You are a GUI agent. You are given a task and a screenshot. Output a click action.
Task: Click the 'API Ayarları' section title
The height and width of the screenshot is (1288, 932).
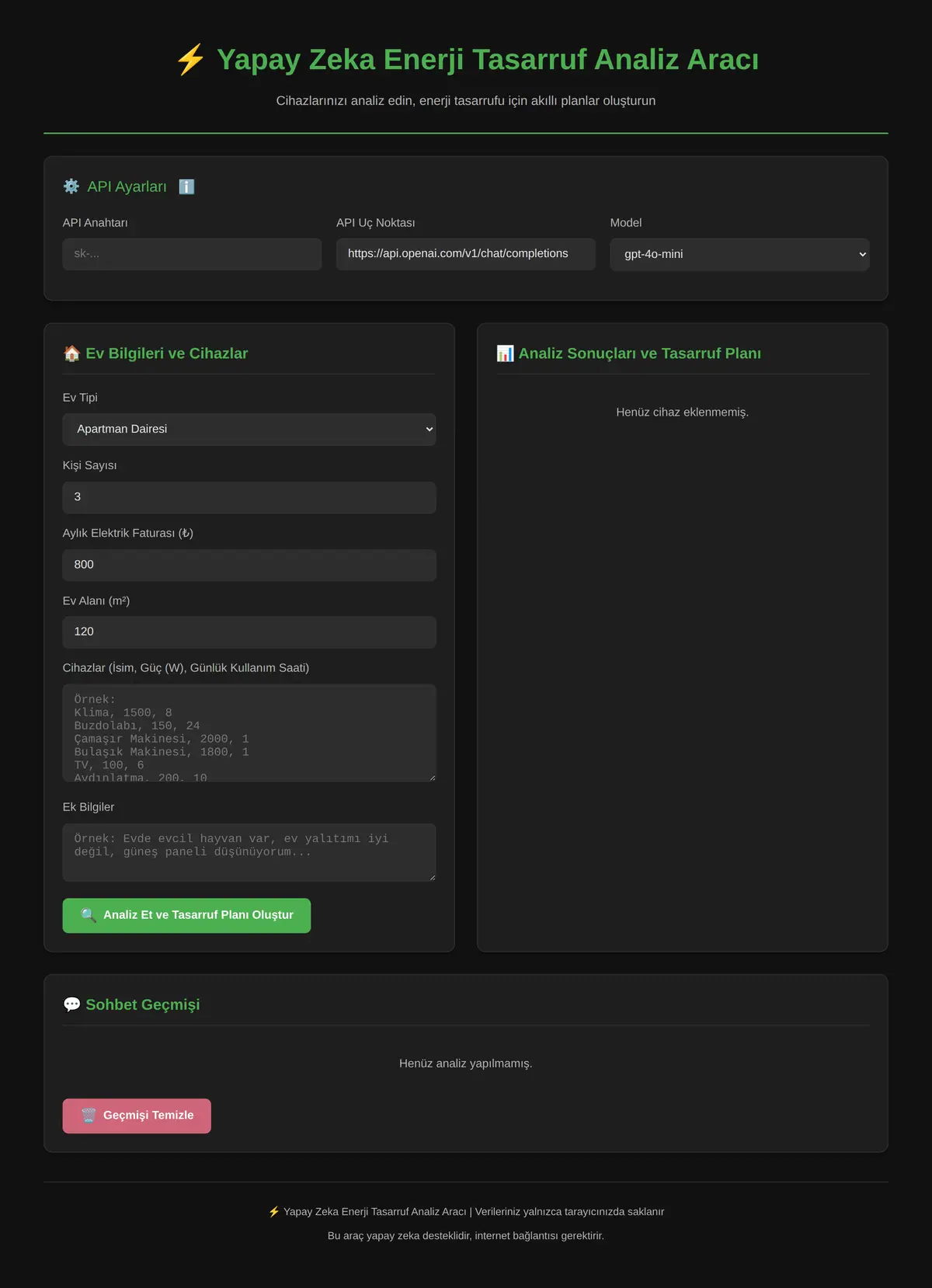point(127,186)
